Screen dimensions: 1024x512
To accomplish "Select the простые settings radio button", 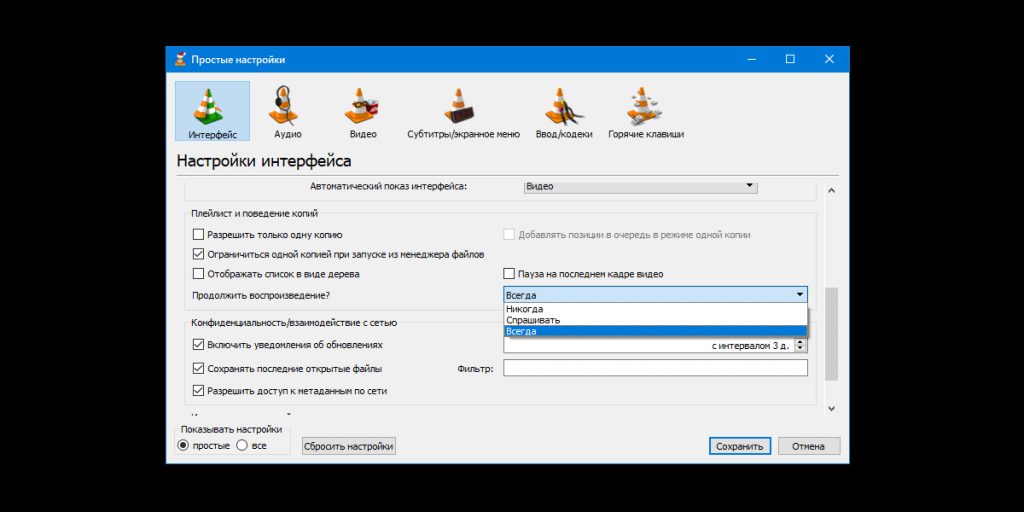I will pos(184,445).
